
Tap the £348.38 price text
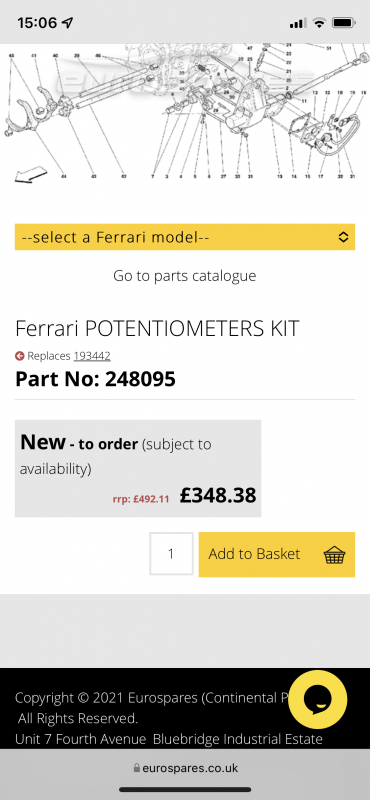[218, 495]
